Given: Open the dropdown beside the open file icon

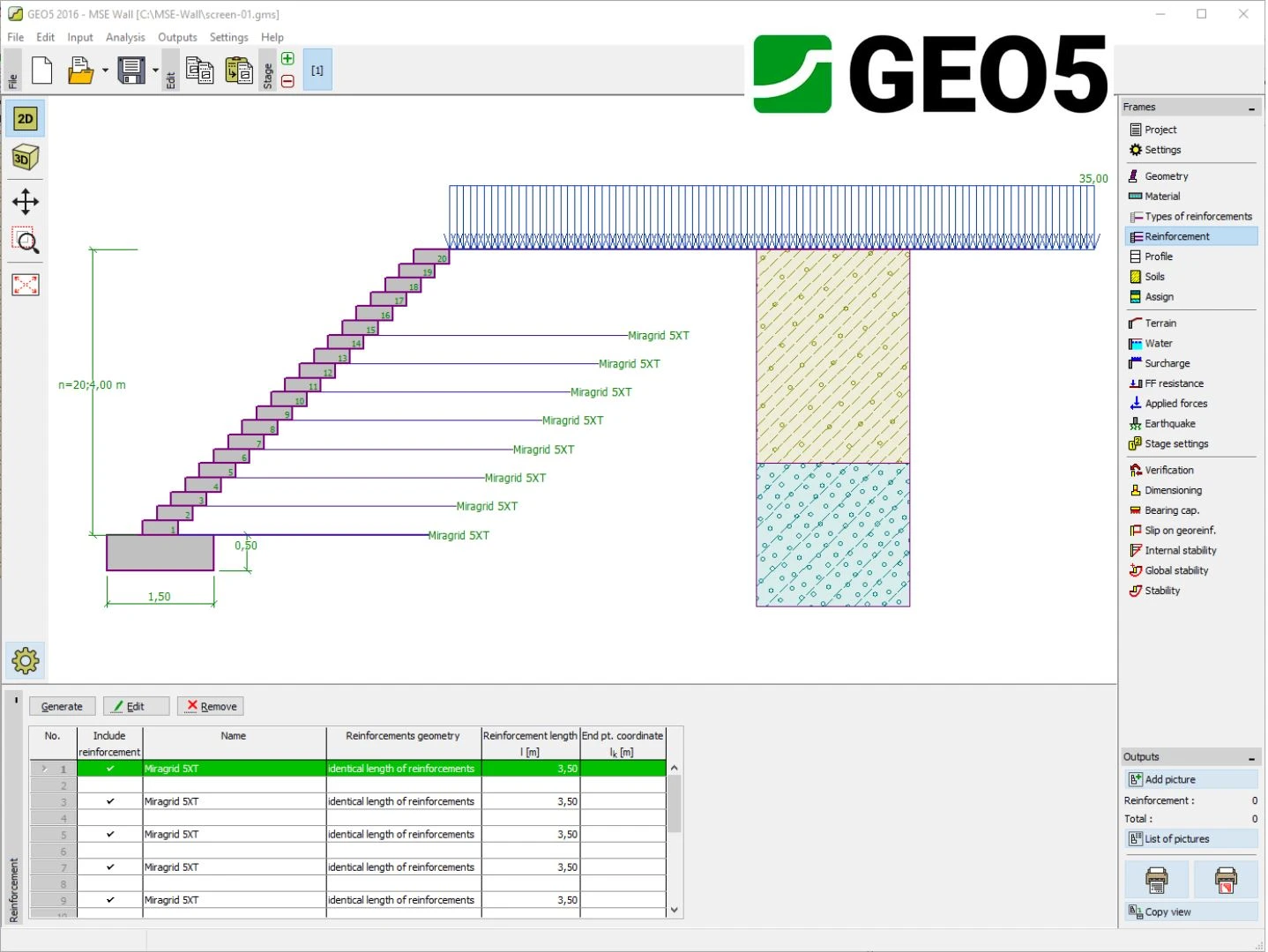Looking at the screenshot, I should click(104, 70).
